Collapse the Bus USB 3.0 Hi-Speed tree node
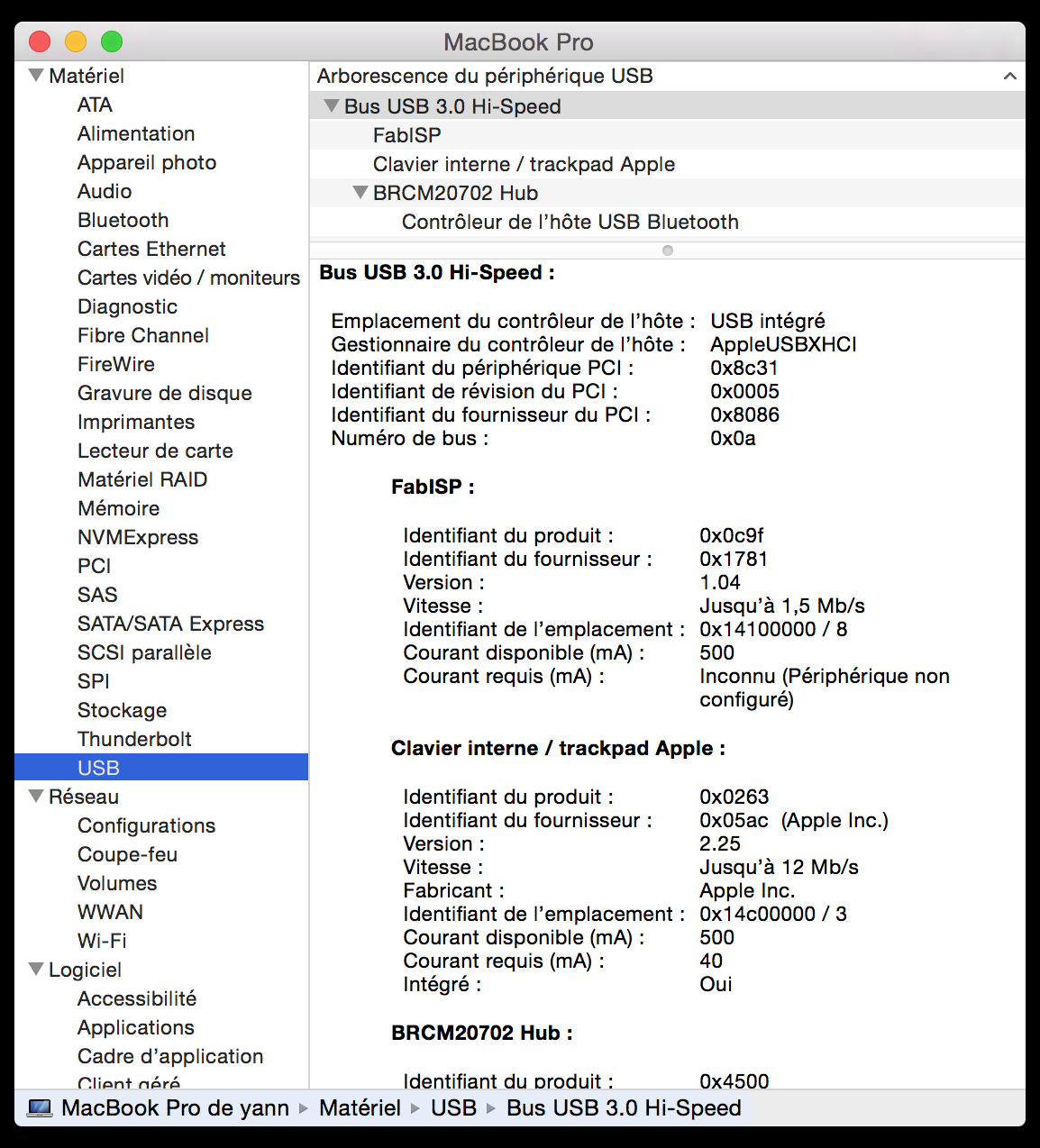This screenshot has width=1040, height=1148. pos(332,106)
